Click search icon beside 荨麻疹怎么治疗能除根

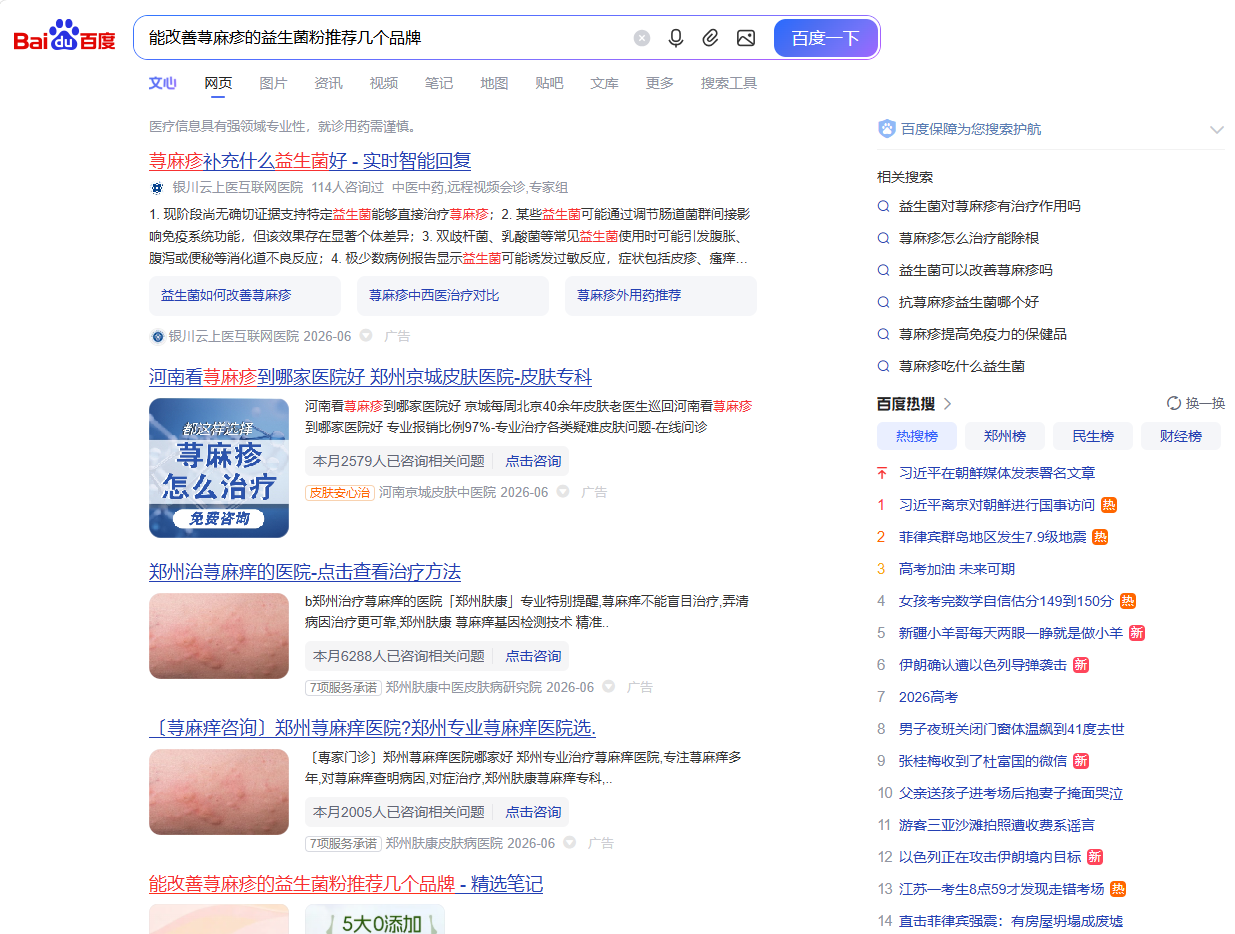(x=883, y=238)
